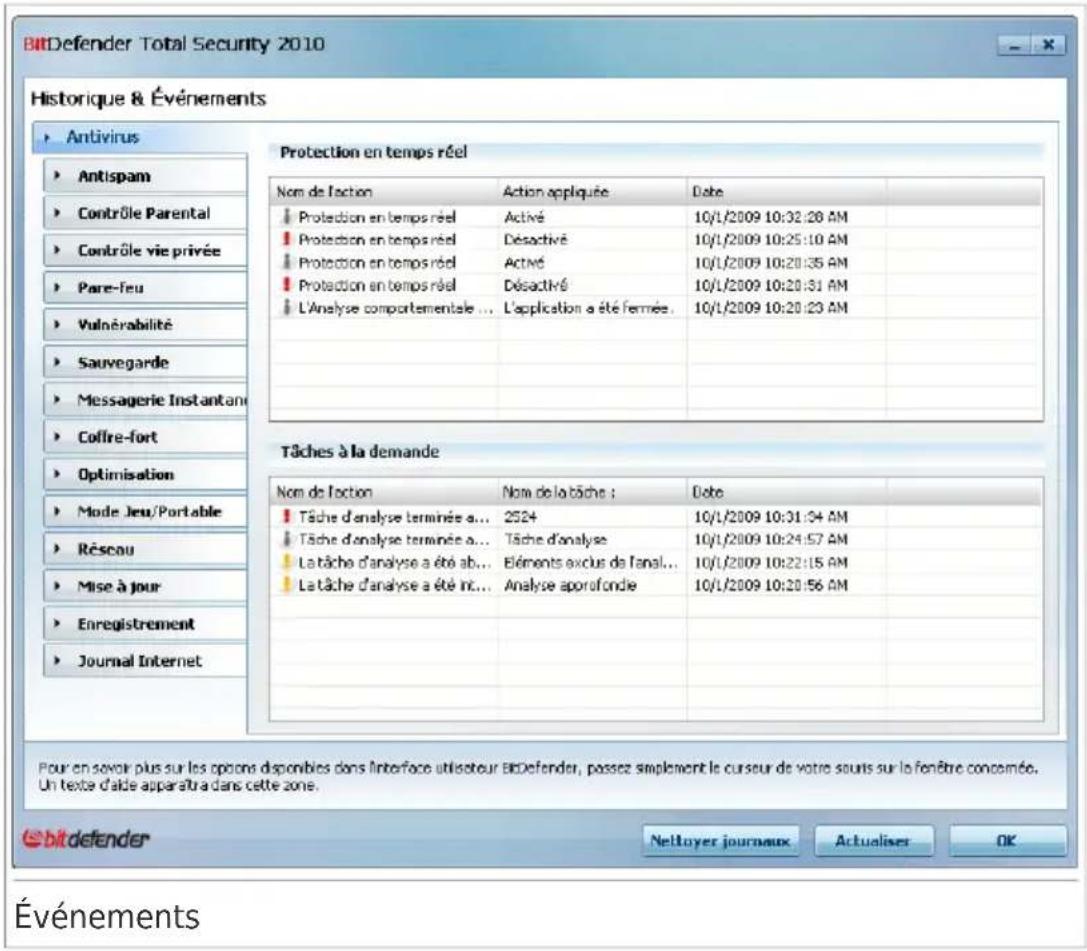Sort real-time protection table by Date
Screen dimensions: 1087x951
[786, 192]
